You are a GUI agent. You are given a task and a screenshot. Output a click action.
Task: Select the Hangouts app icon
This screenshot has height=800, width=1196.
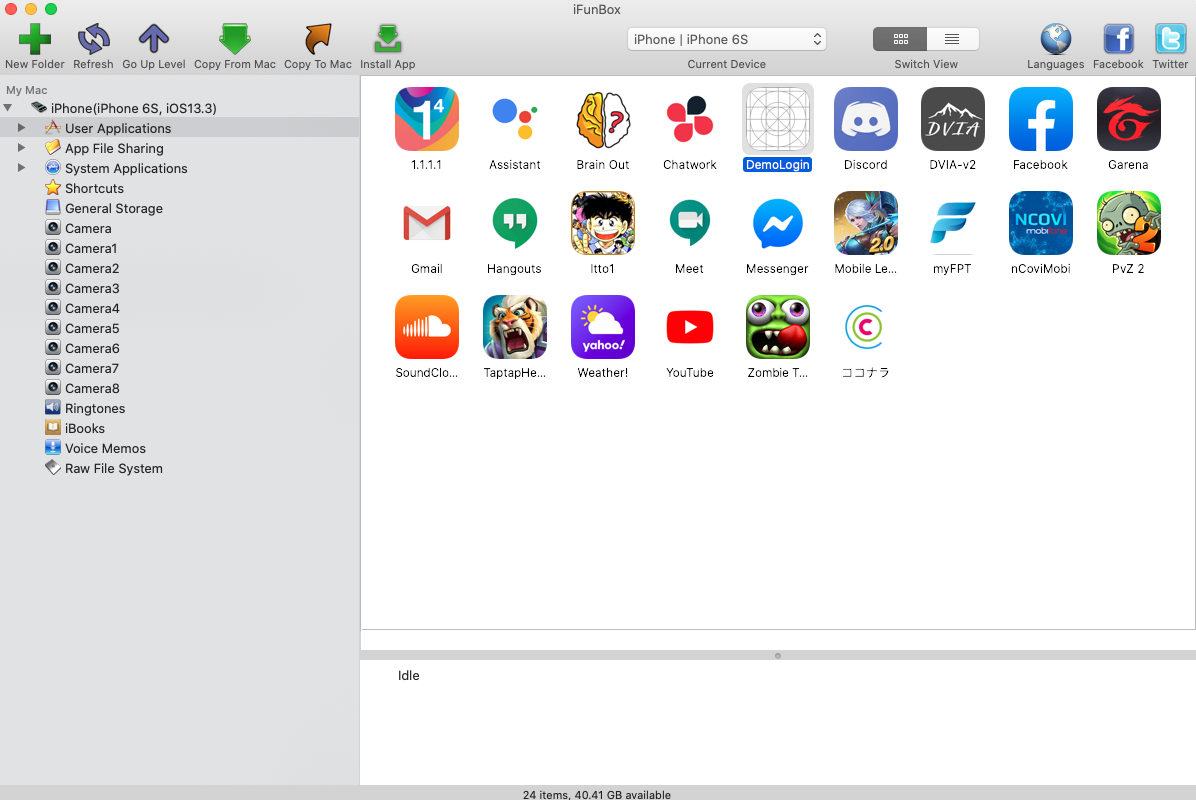point(514,223)
